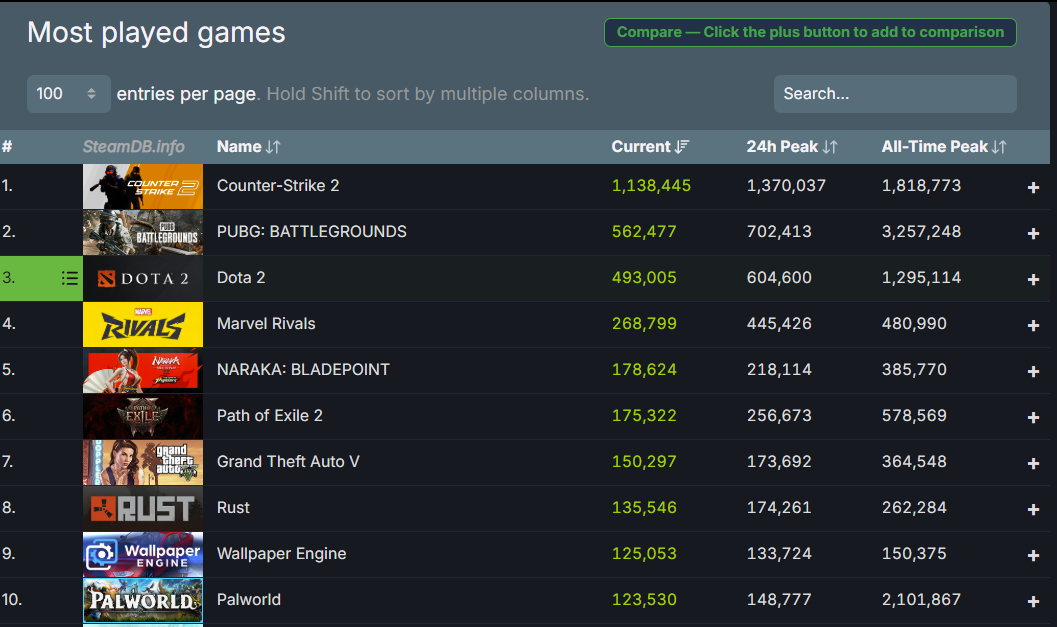Open the Dota 2 name link
The height and width of the screenshot is (627, 1057).
click(241, 277)
